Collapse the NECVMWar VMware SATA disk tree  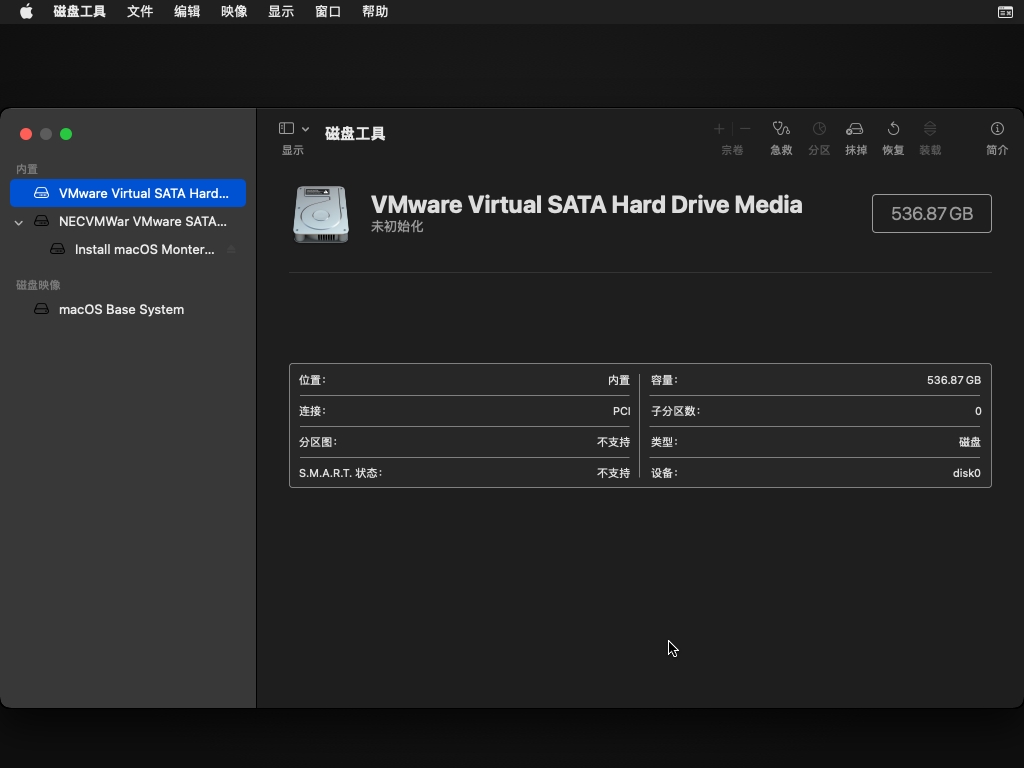(x=19, y=222)
